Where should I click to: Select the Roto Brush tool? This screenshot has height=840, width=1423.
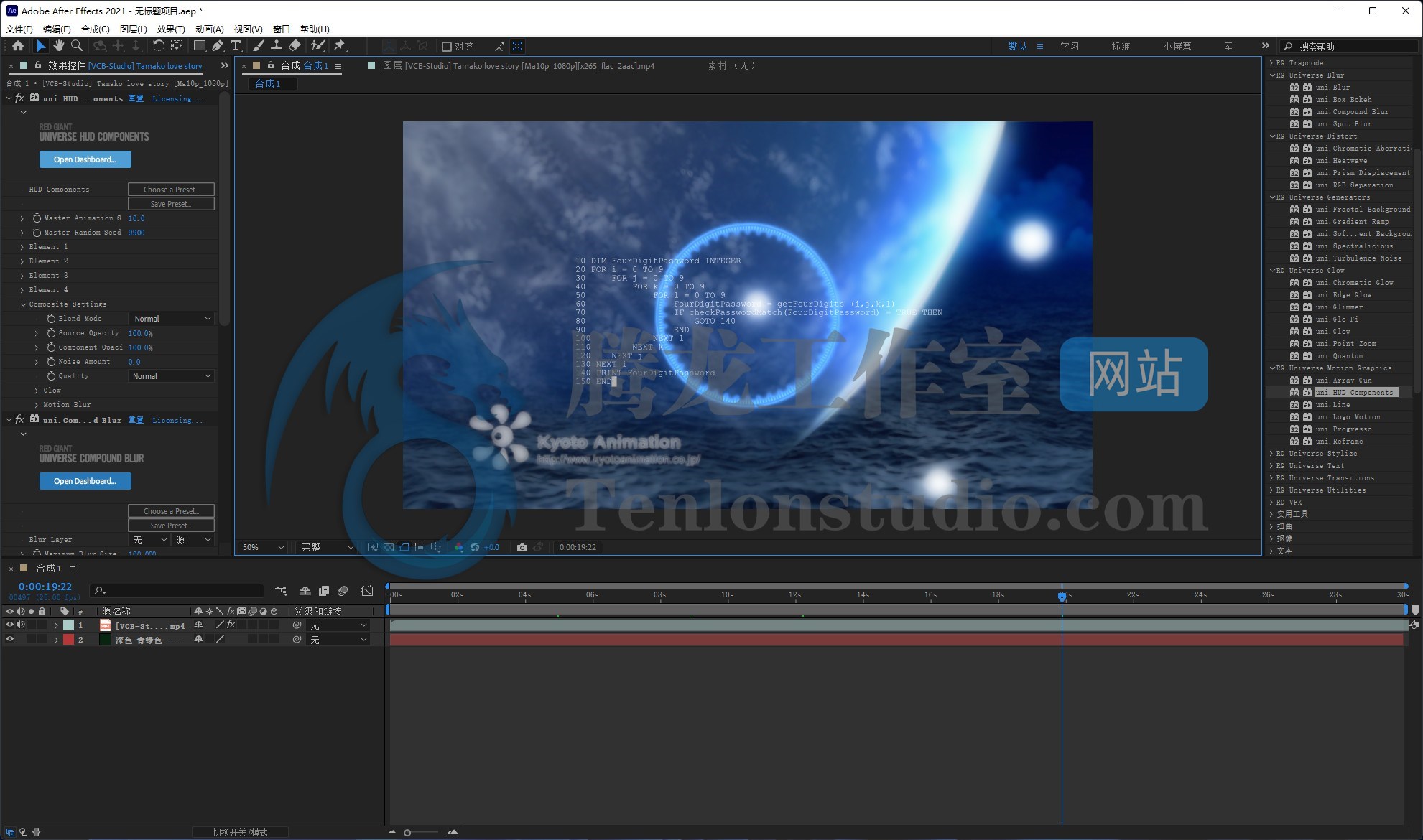pos(317,46)
